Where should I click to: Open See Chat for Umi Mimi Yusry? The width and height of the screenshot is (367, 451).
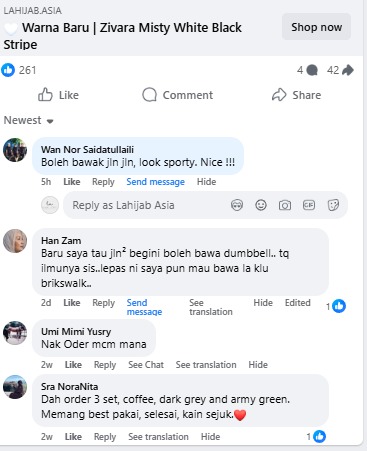pyautogui.click(x=146, y=365)
